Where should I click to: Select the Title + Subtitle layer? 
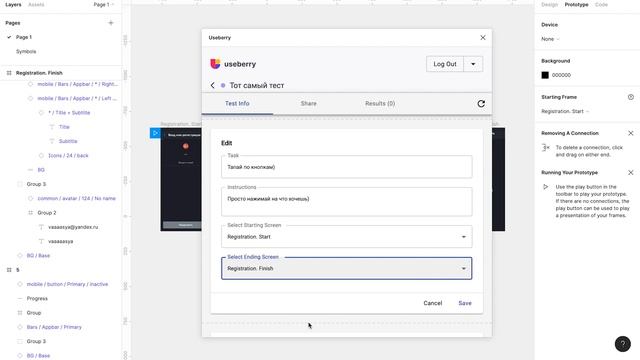click(69, 113)
